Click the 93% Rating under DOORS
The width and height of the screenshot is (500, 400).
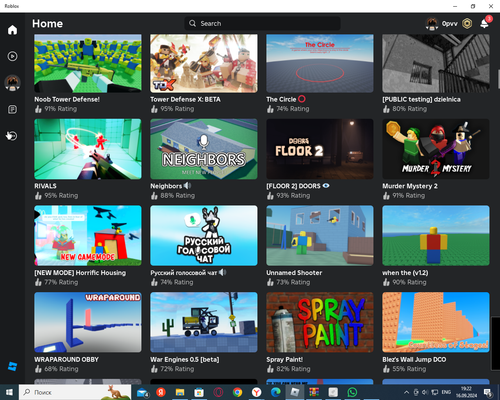293,195
